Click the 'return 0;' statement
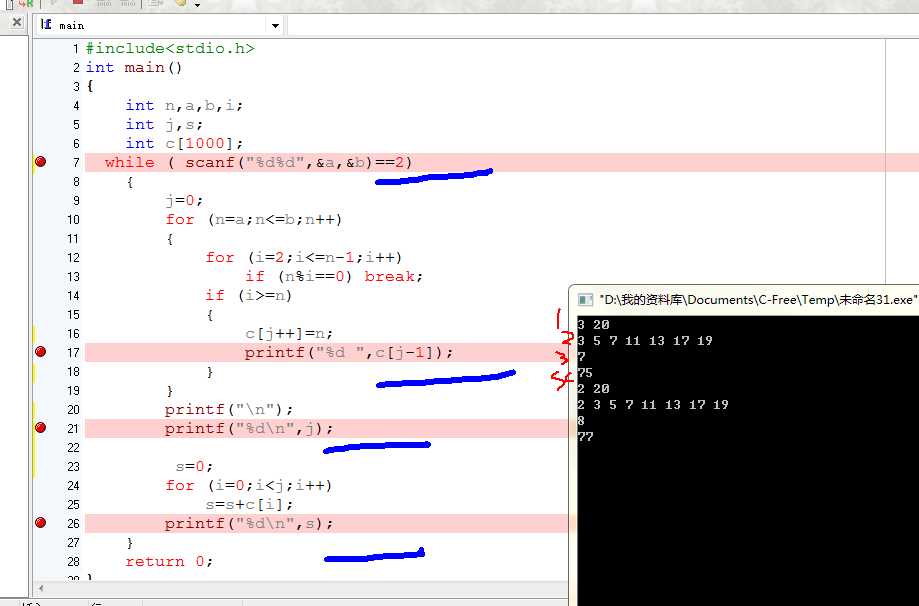The height and width of the screenshot is (606, 919). (169, 561)
